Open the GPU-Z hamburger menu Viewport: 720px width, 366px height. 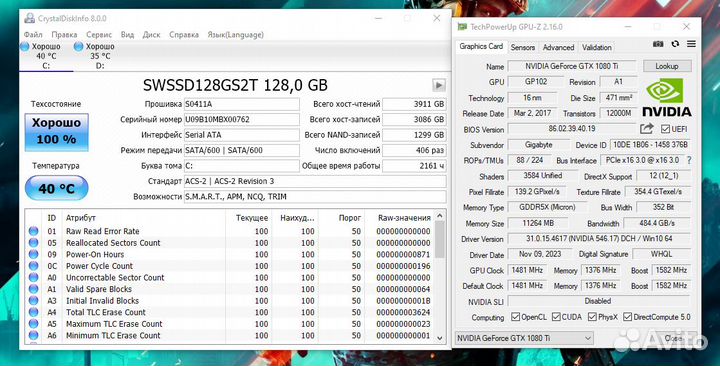tap(691, 44)
